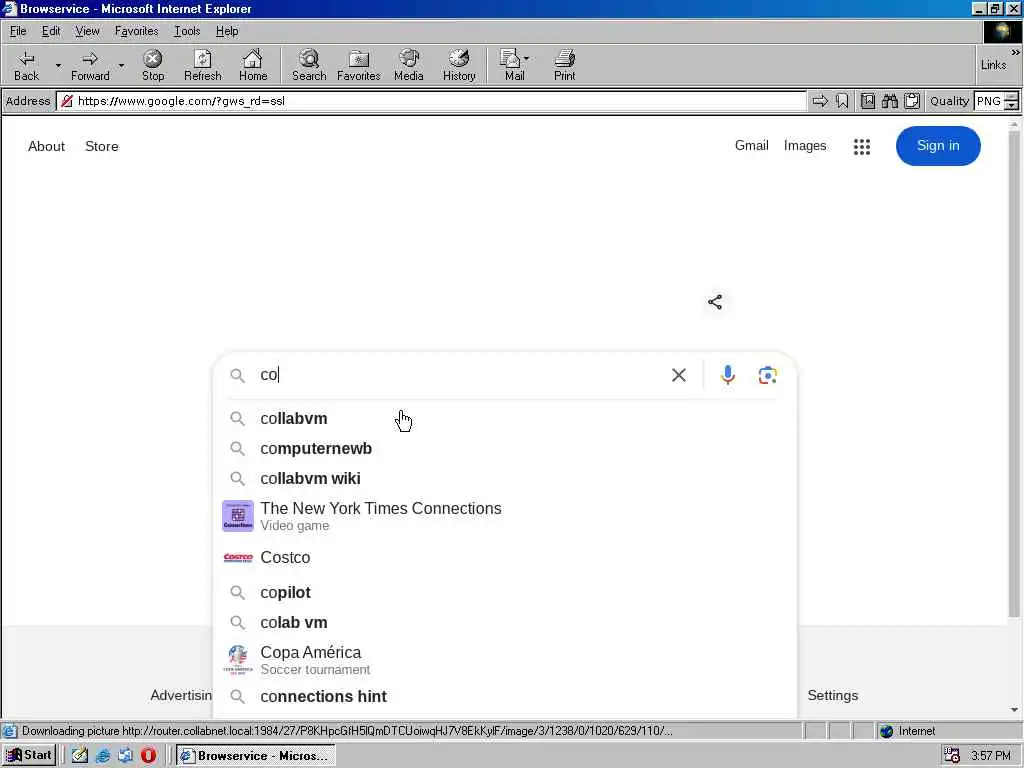This screenshot has height=768, width=1024.
Task: Open the Settings link in the footer
Action: pos(833,696)
